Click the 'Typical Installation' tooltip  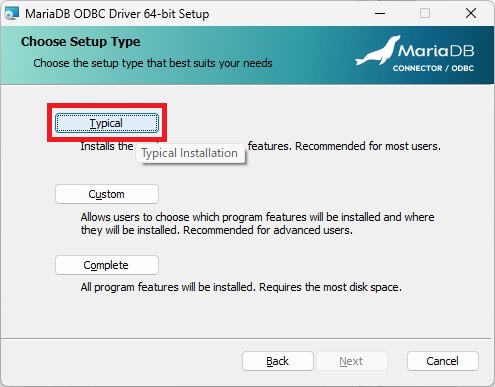pyautogui.click(x=190, y=153)
